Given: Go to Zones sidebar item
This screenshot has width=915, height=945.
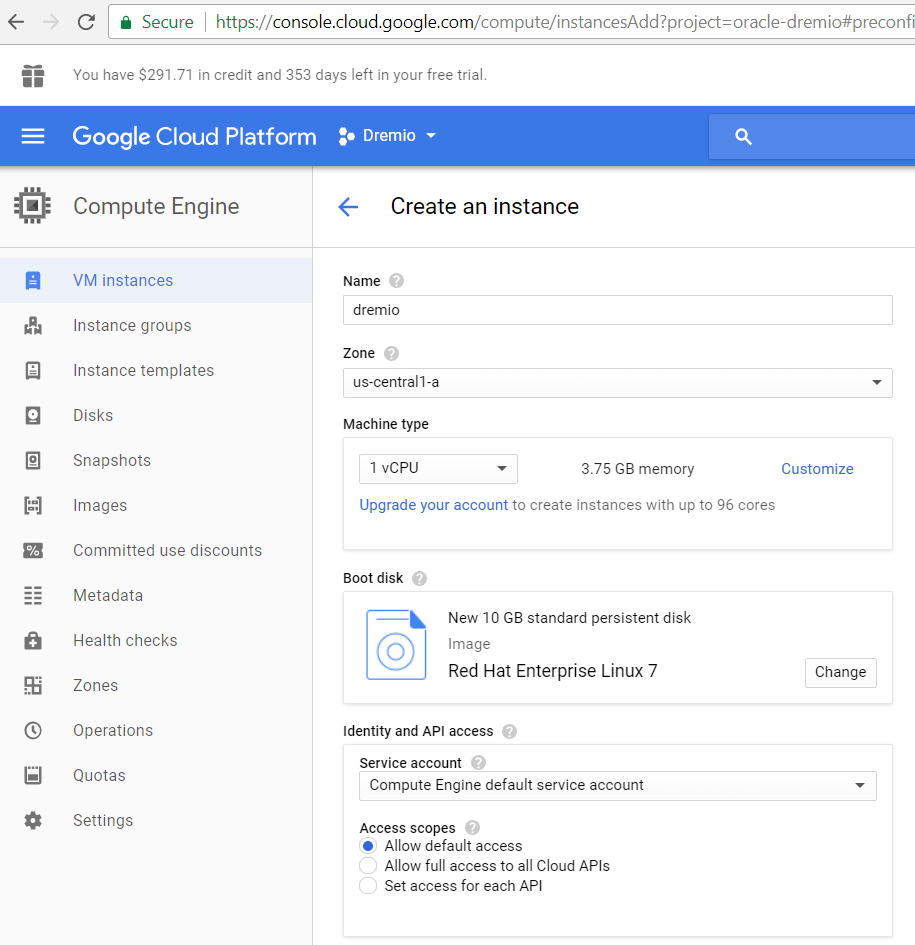Looking at the screenshot, I should 156,685.
